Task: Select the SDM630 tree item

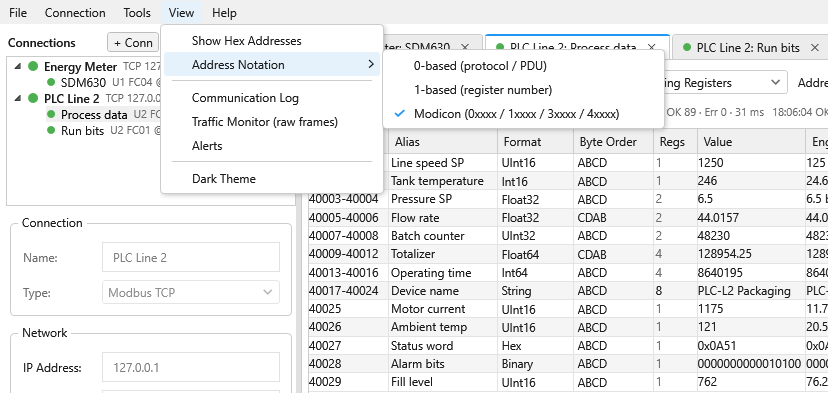Action: (x=83, y=82)
